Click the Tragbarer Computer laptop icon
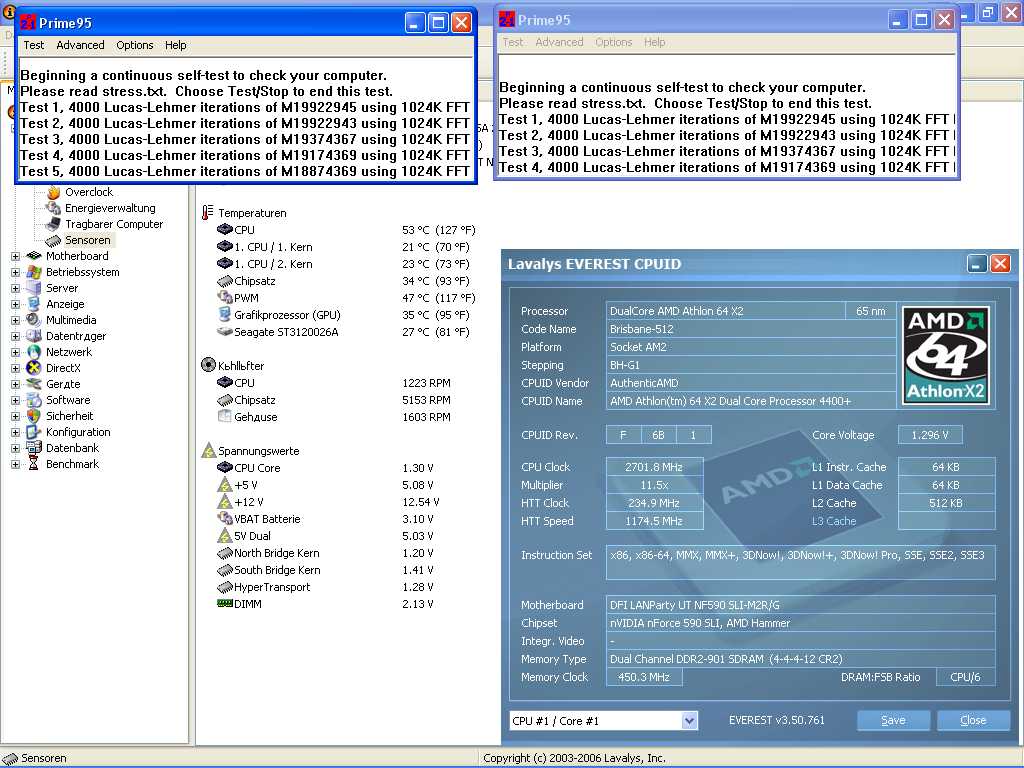The width and height of the screenshot is (1024, 768). tap(54, 224)
